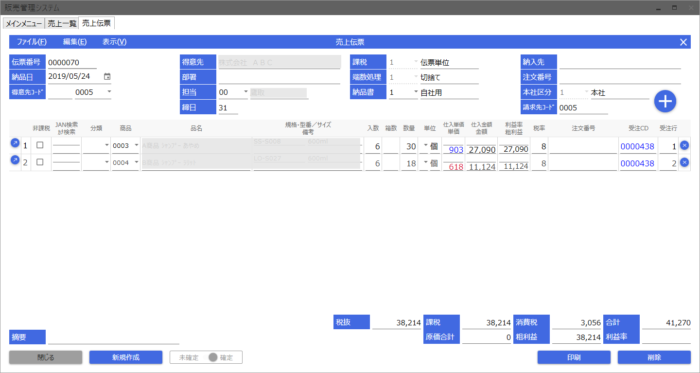Image resolution: width=700 pixels, height=373 pixels.
Task: Click the 税率 field in row 1
Action: tap(539, 146)
